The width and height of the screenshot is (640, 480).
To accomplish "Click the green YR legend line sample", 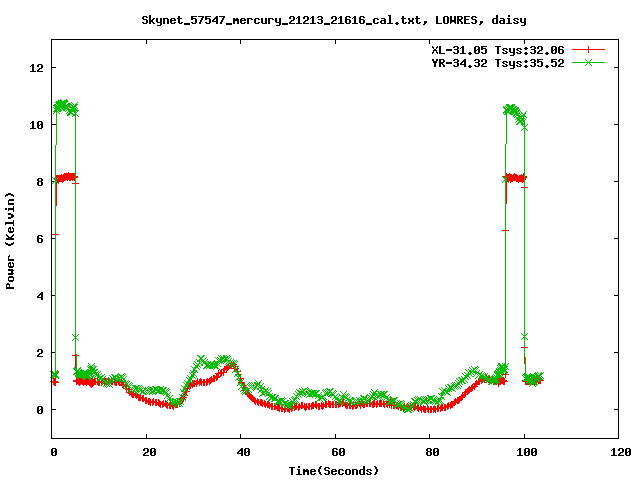I will coord(588,62).
